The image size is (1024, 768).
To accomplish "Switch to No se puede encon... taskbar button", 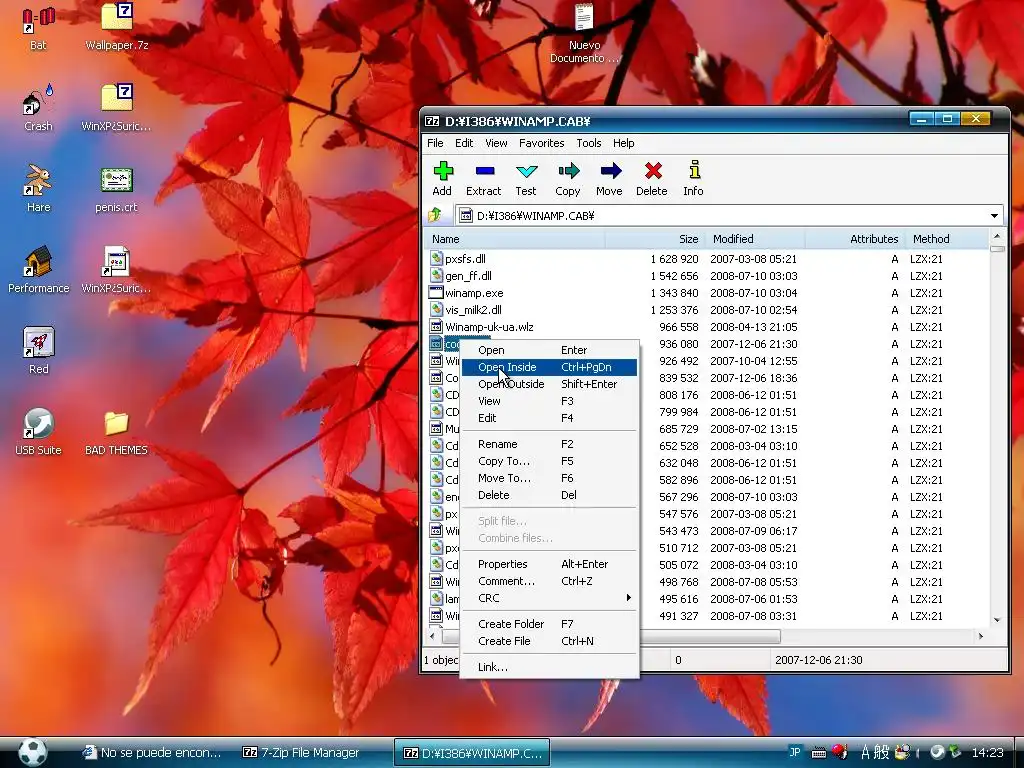I will point(152,752).
